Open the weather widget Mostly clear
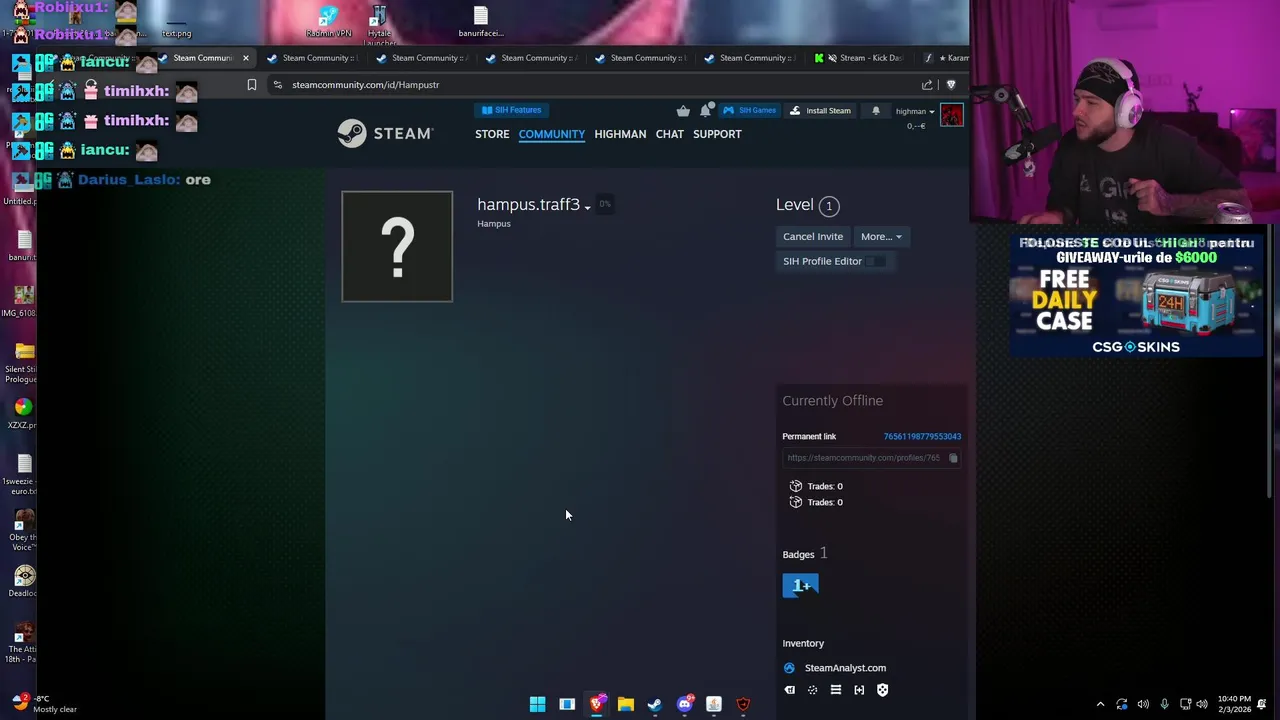This screenshot has height=720, width=1280. 42,703
